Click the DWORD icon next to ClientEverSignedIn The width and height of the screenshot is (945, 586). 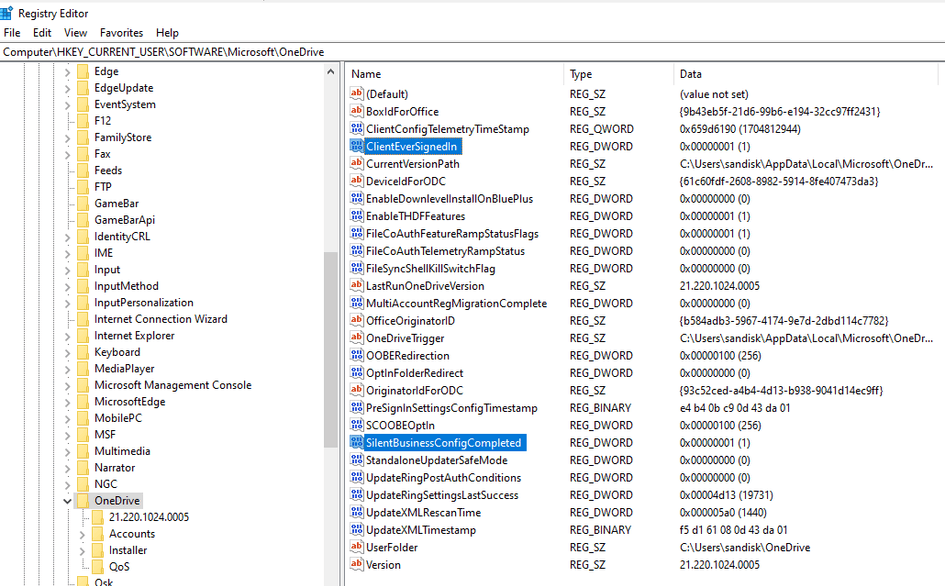click(356, 146)
